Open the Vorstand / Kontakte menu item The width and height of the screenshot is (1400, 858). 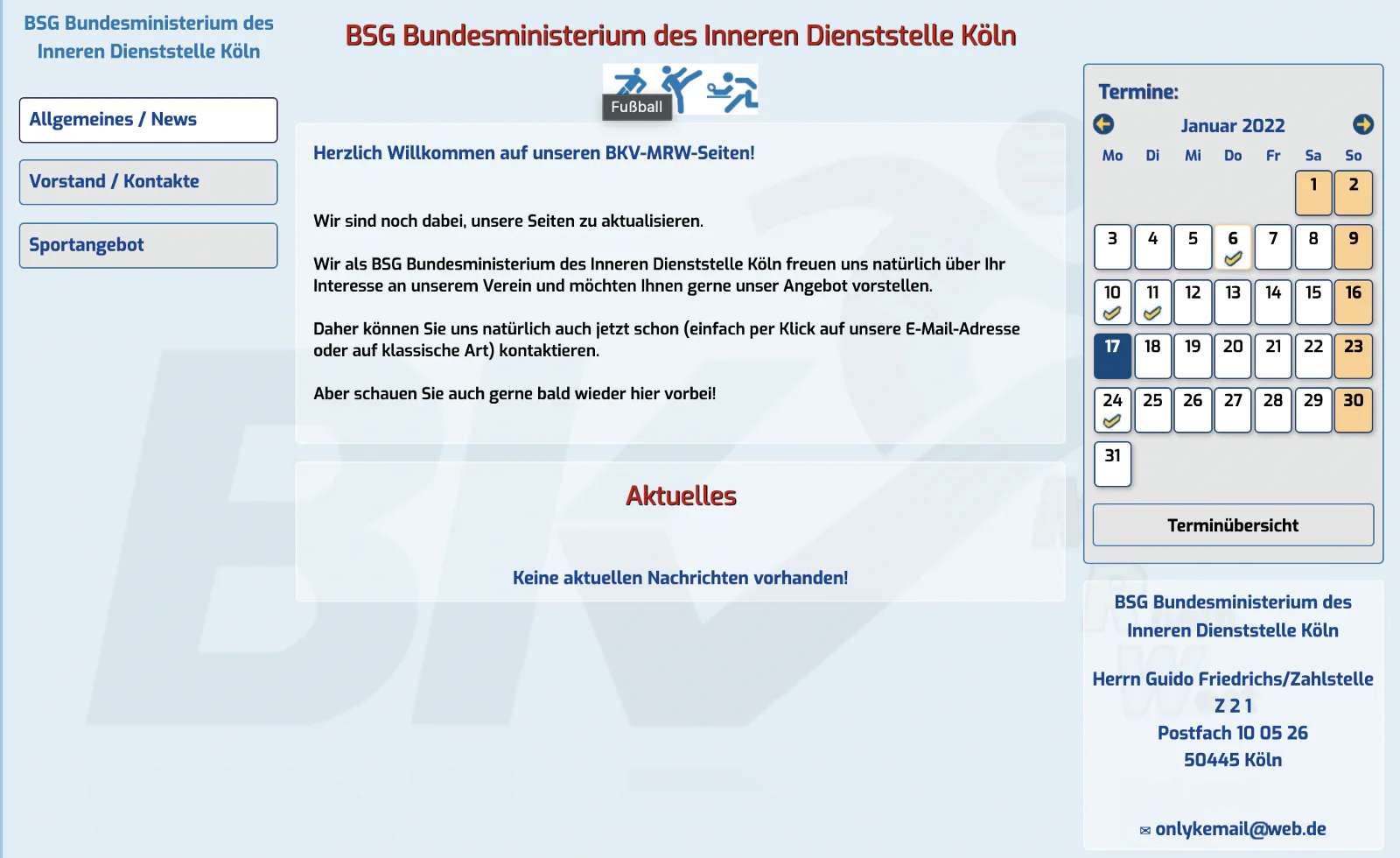point(149,182)
